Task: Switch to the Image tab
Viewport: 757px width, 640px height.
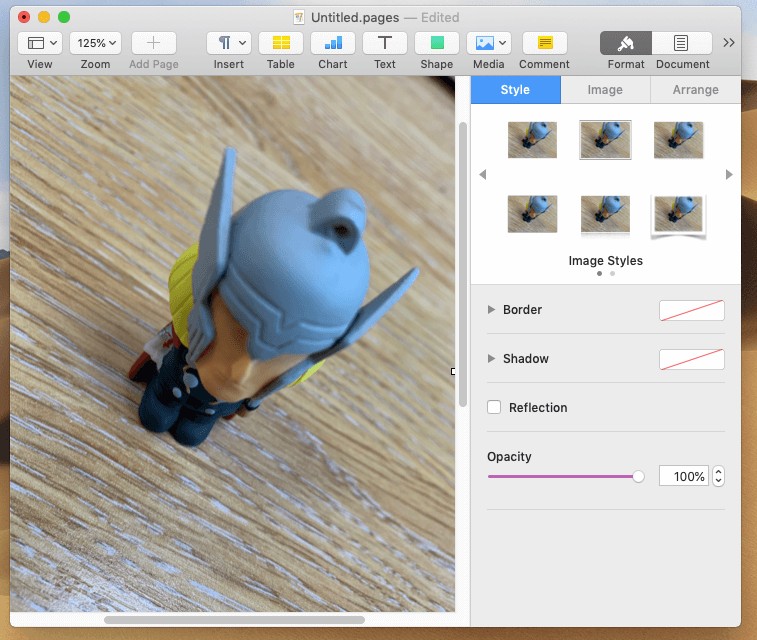Action: [605, 90]
